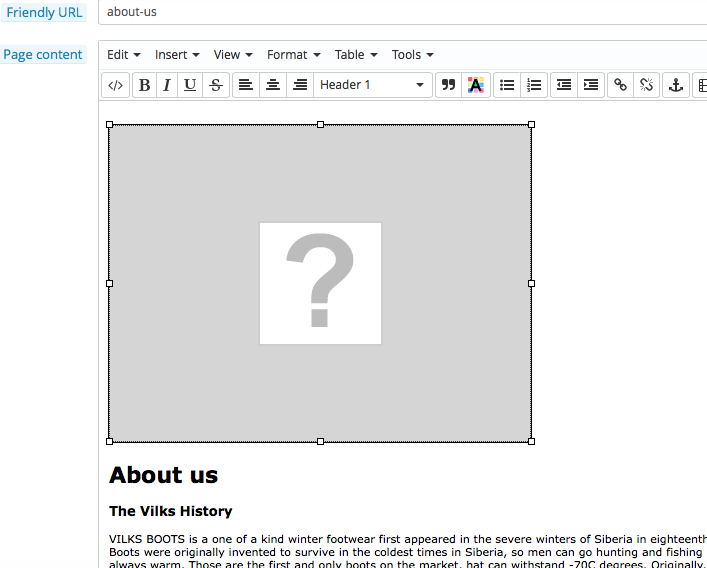Toggle italic formatting
Viewport: 707px width, 568px height.
pos(167,85)
